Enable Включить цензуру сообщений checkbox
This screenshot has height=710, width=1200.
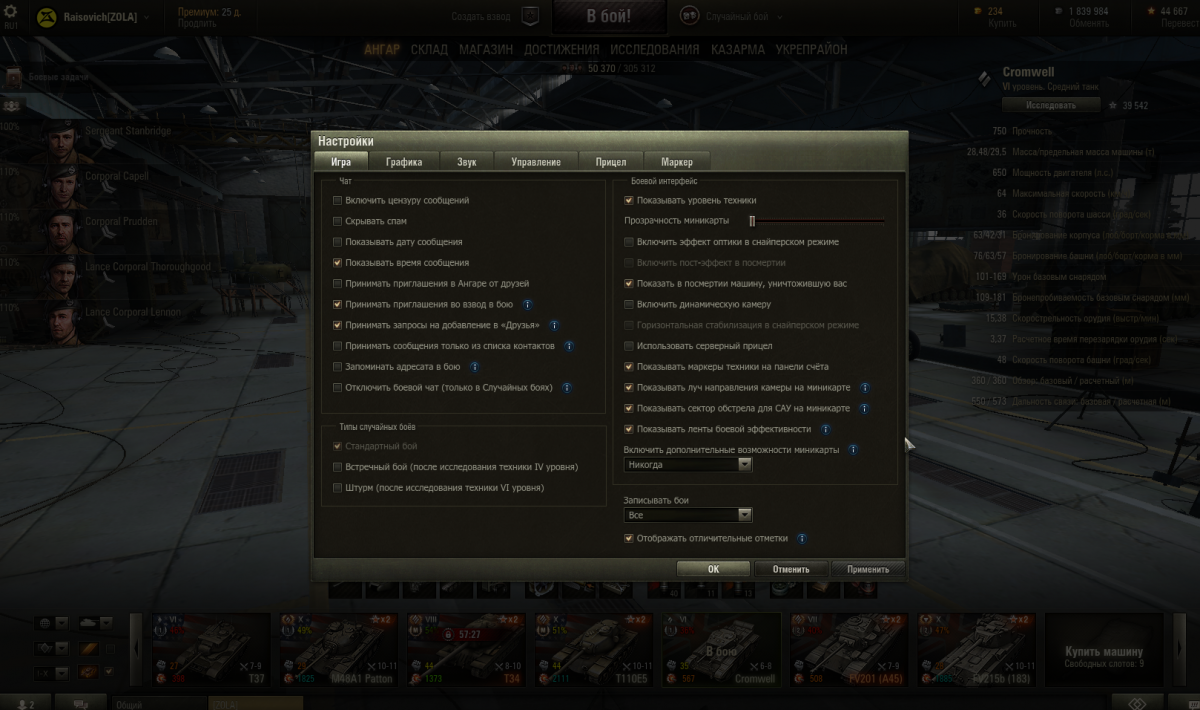tap(337, 201)
